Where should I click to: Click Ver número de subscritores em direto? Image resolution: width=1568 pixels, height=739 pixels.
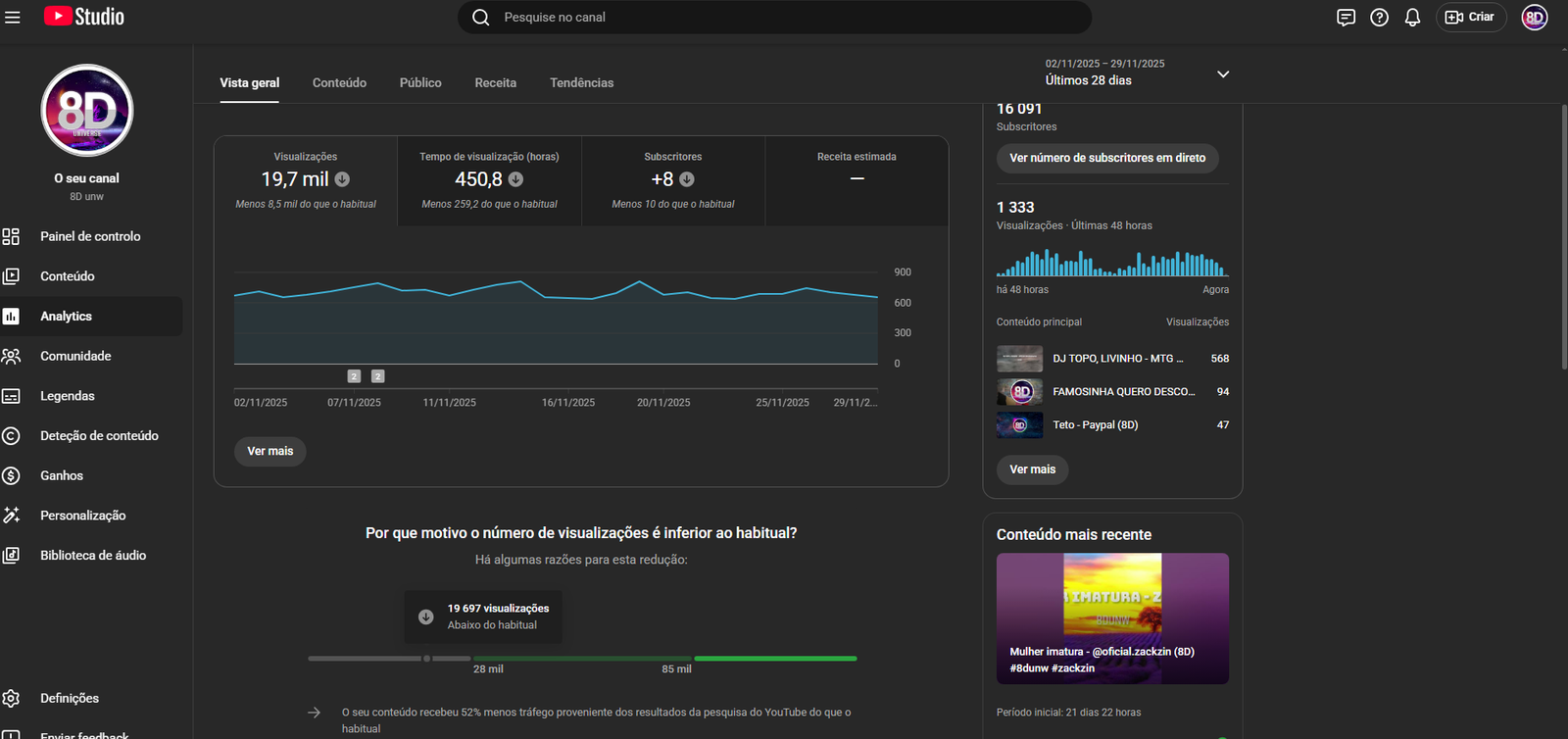1107,158
